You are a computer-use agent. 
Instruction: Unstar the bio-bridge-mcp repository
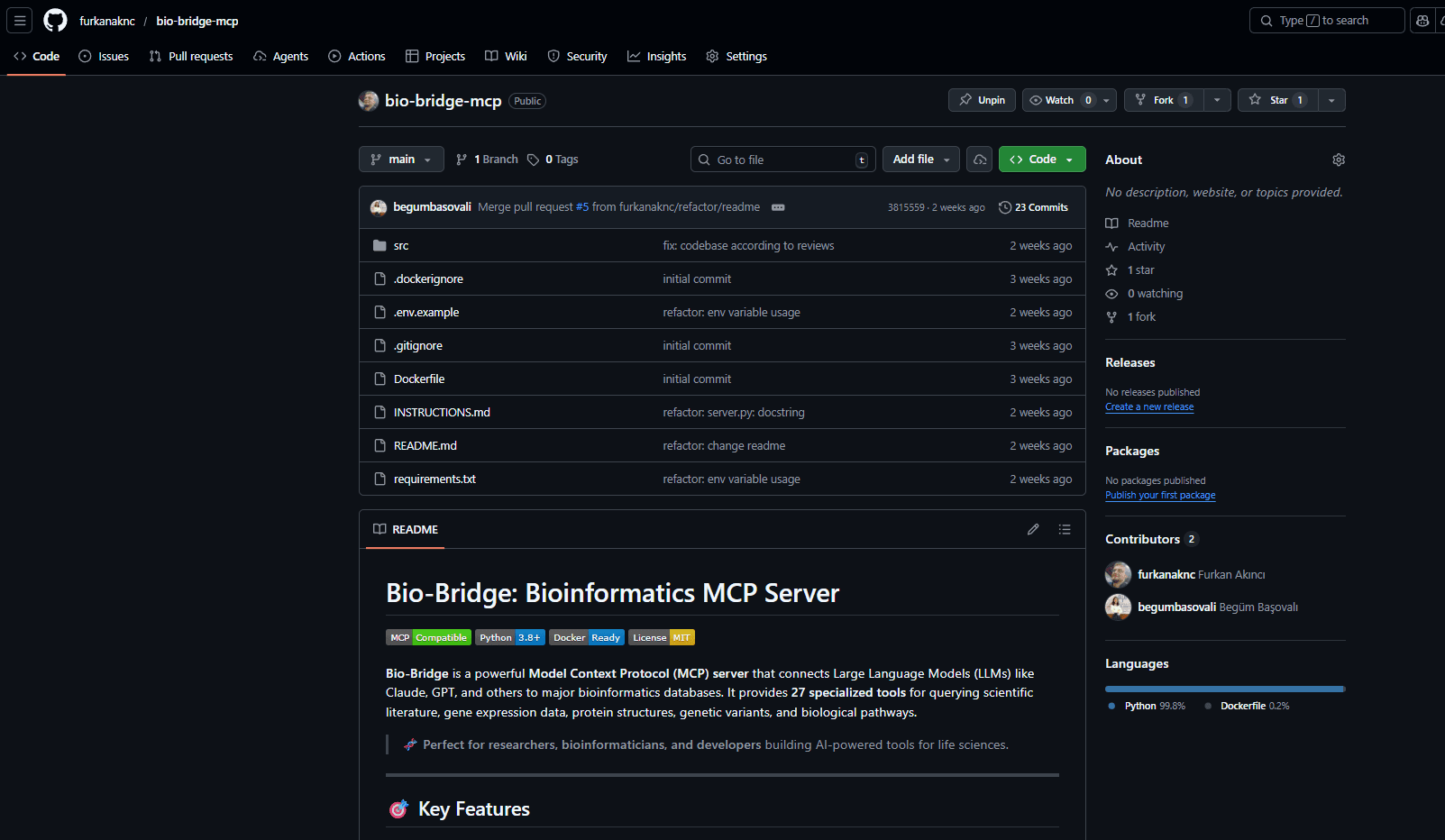coord(1276,100)
